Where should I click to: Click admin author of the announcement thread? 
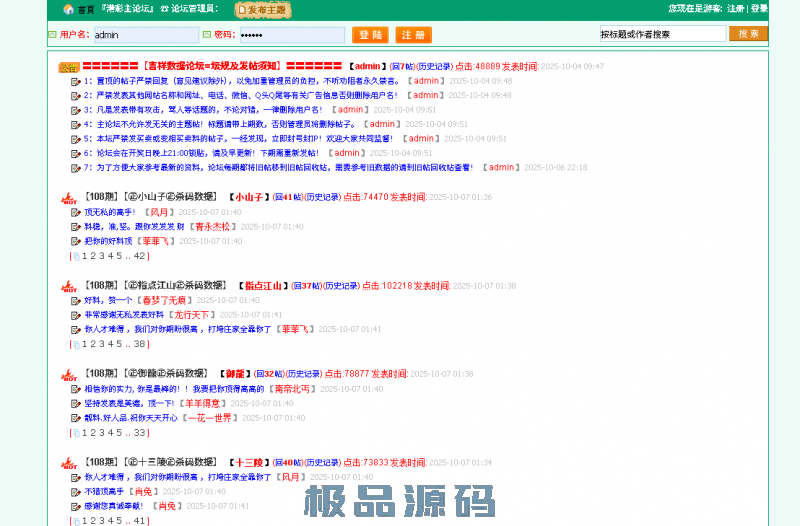tap(368, 66)
